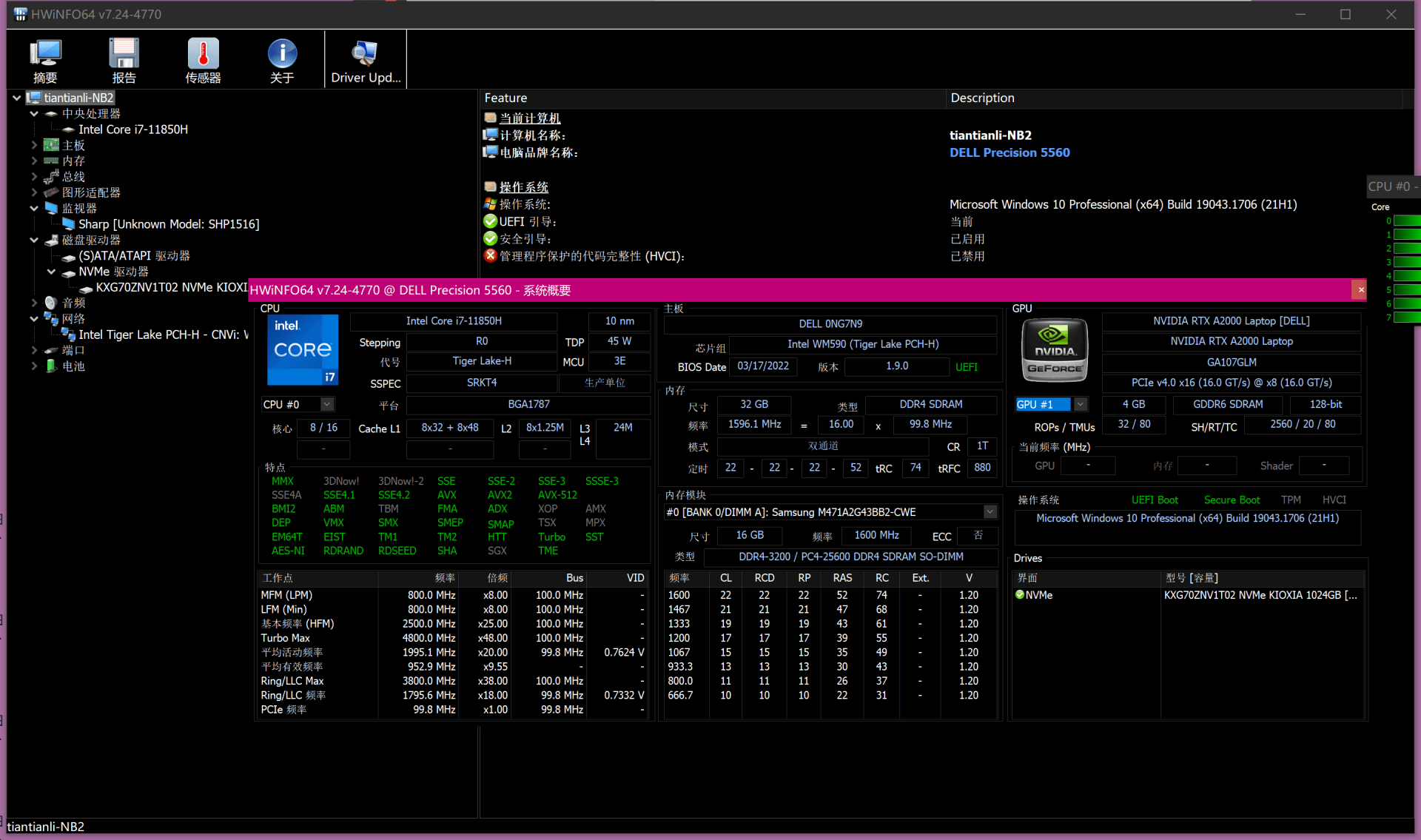
Task: Click the HVCI red cross status icon
Action: (490, 255)
